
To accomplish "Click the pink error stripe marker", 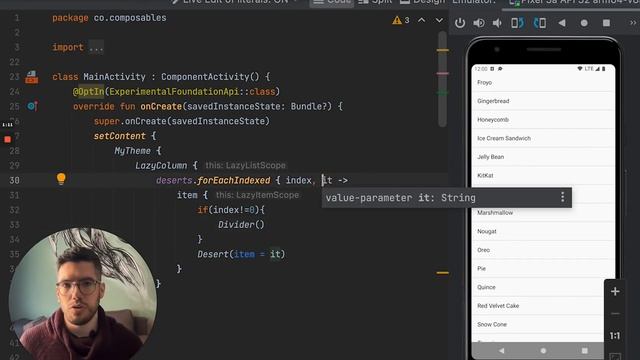I will click(x=443, y=73).
